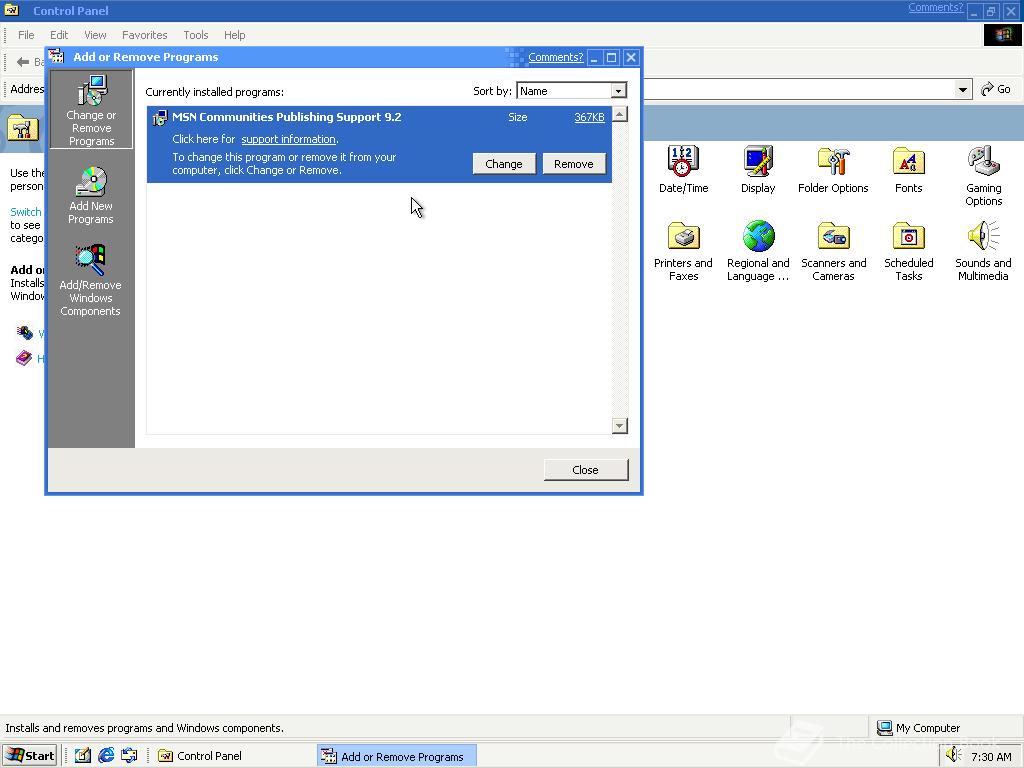Click the Change button for MSN Communities
This screenshot has height=768, width=1024.
[x=504, y=164]
